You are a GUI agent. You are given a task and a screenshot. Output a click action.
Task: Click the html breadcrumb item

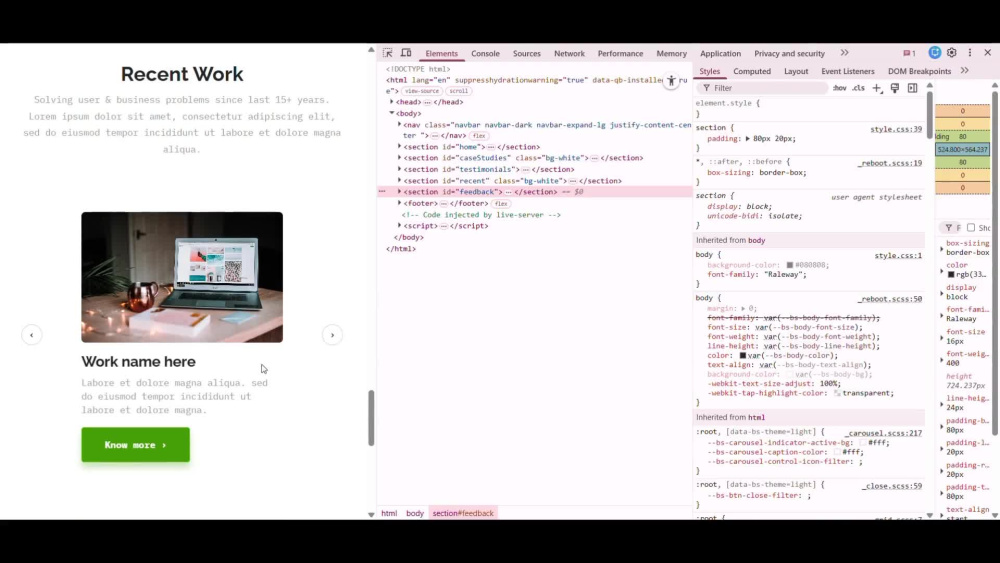click(x=389, y=513)
